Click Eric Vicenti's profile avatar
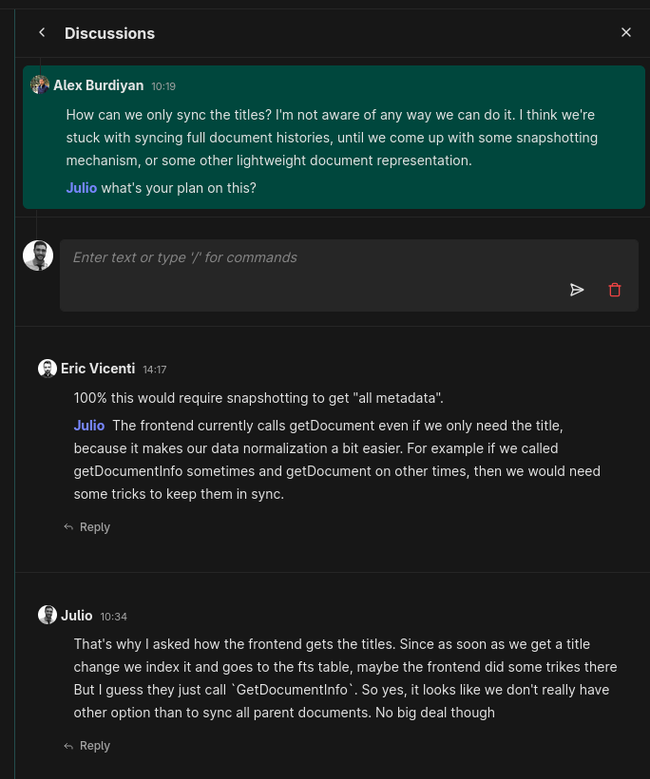Screen dimensions: 650x779 coord(47,369)
